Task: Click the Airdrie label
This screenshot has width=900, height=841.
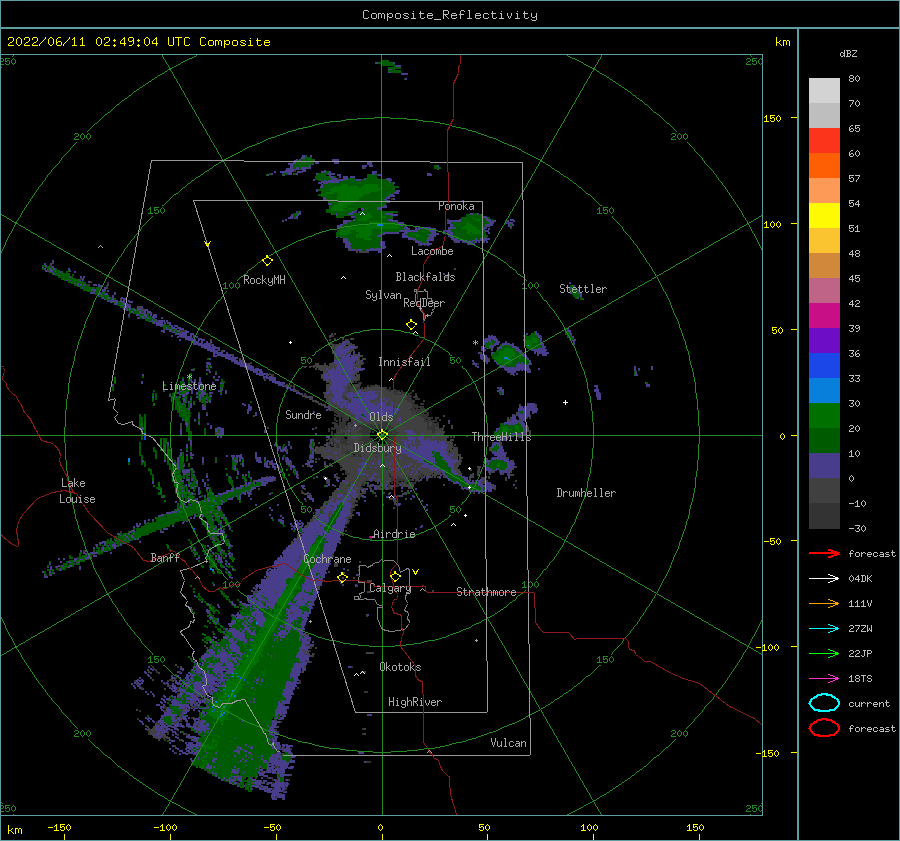Action: point(394,534)
